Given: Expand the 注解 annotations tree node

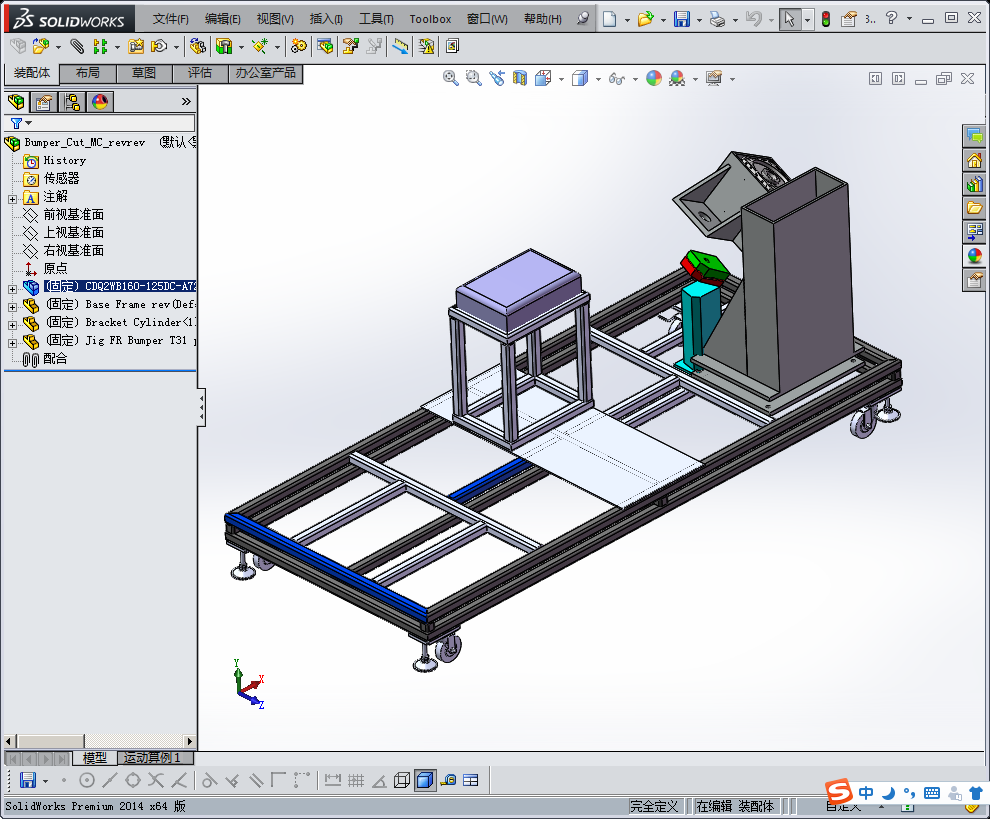Looking at the screenshot, I should click(12, 198).
